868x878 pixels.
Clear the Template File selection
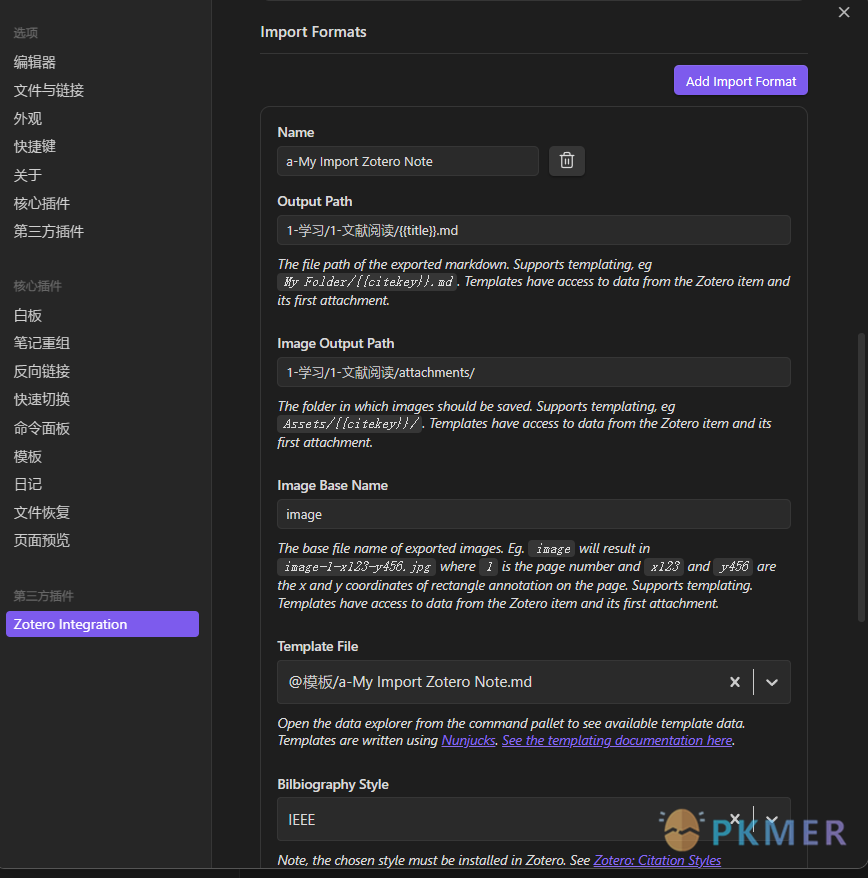click(735, 681)
